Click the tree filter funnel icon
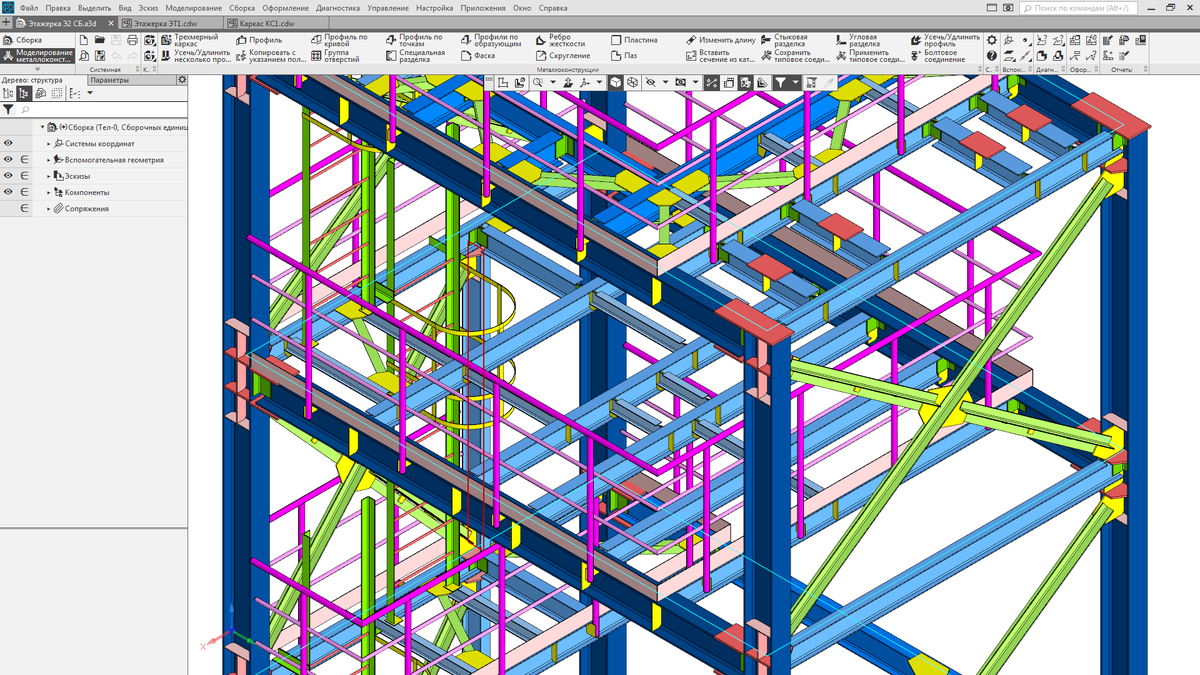Image resolution: width=1200 pixels, height=675 pixels. [8, 109]
